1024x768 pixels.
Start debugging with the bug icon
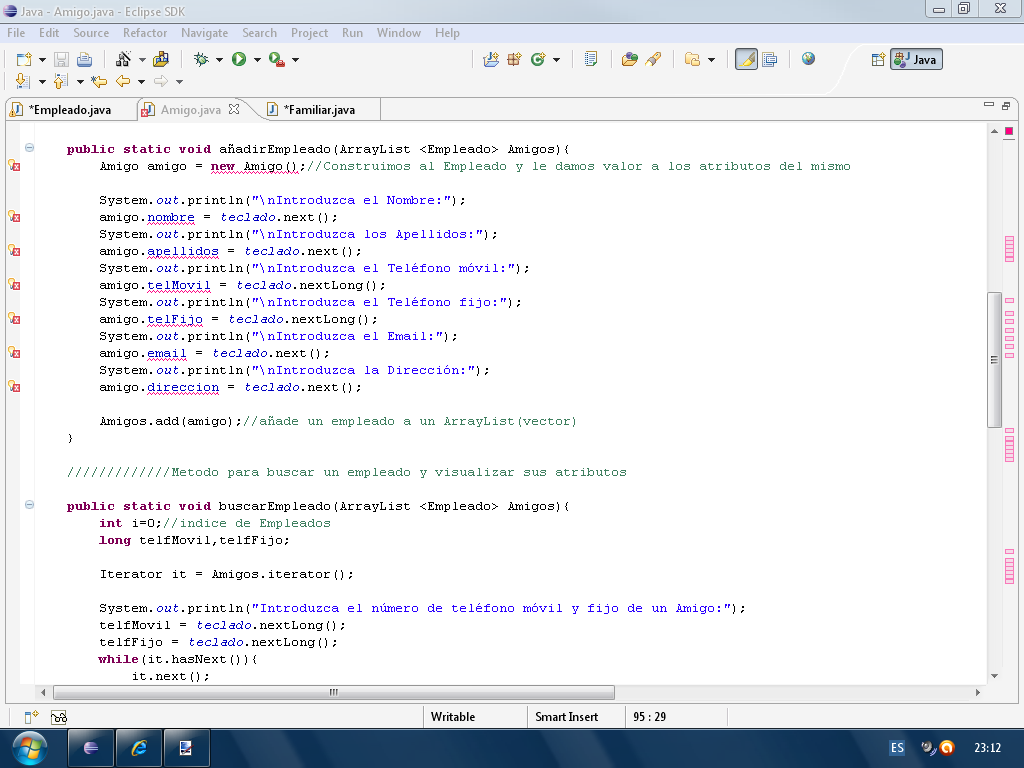tap(201, 59)
